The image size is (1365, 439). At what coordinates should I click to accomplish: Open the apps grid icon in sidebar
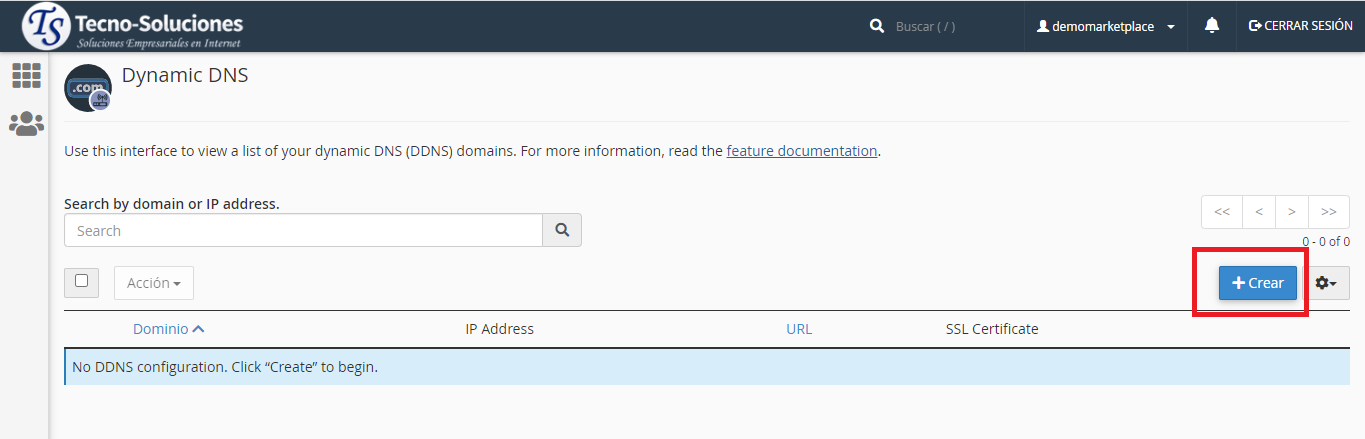coord(26,76)
